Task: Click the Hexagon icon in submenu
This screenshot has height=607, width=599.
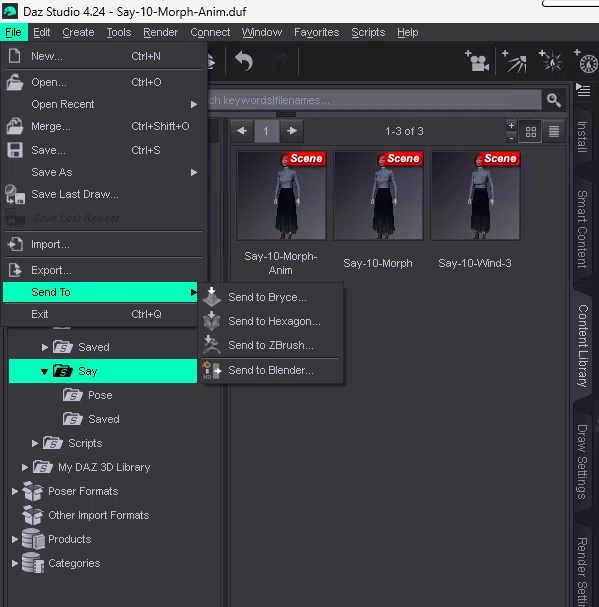Action: click(211, 321)
